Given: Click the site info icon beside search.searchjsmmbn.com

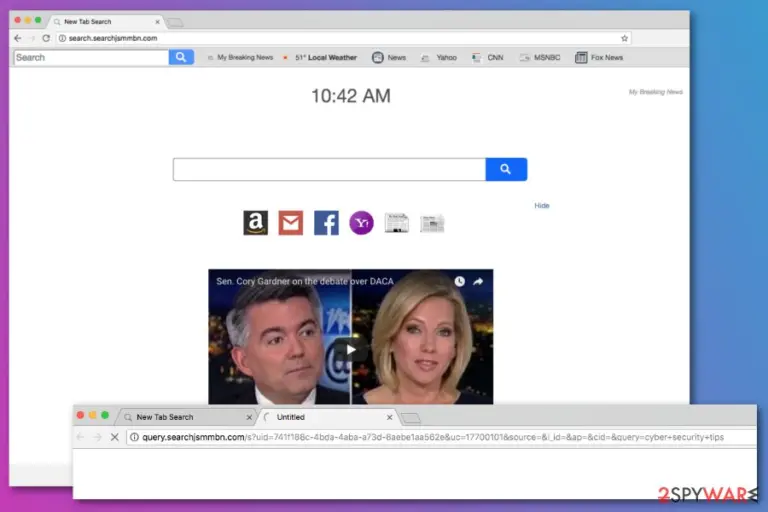Looking at the screenshot, I should 62,38.
